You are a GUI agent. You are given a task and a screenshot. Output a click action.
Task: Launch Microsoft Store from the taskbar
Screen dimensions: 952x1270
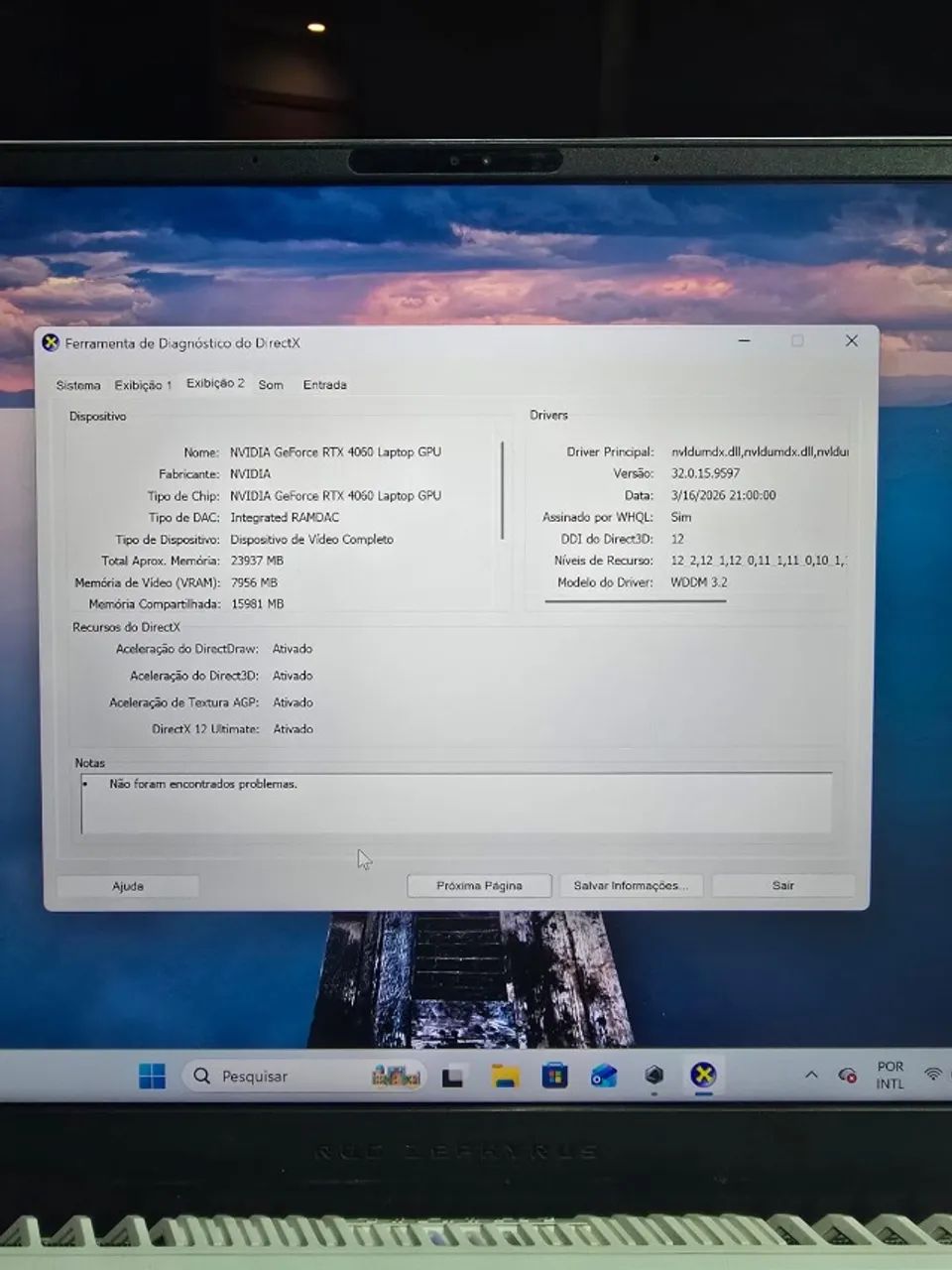tap(554, 1076)
